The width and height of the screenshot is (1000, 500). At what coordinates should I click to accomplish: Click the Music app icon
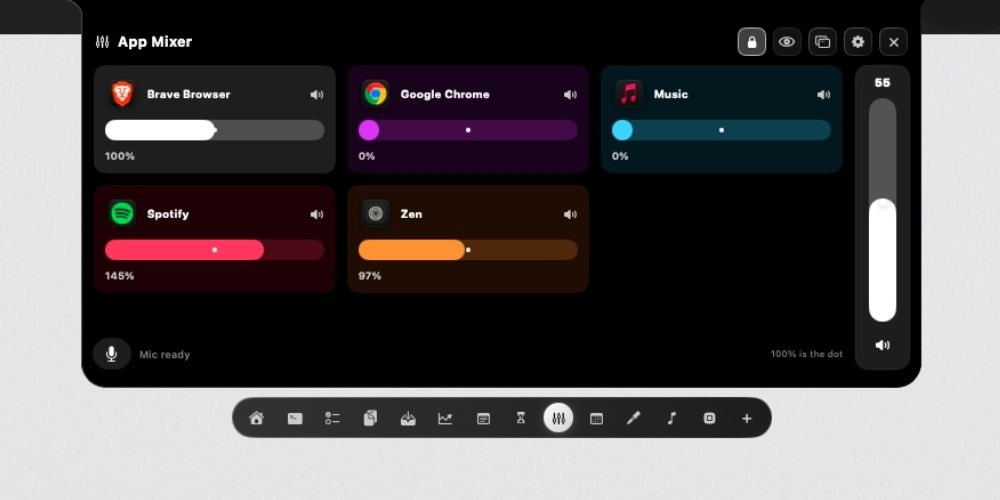pyautogui.click(x=629, y=94)
